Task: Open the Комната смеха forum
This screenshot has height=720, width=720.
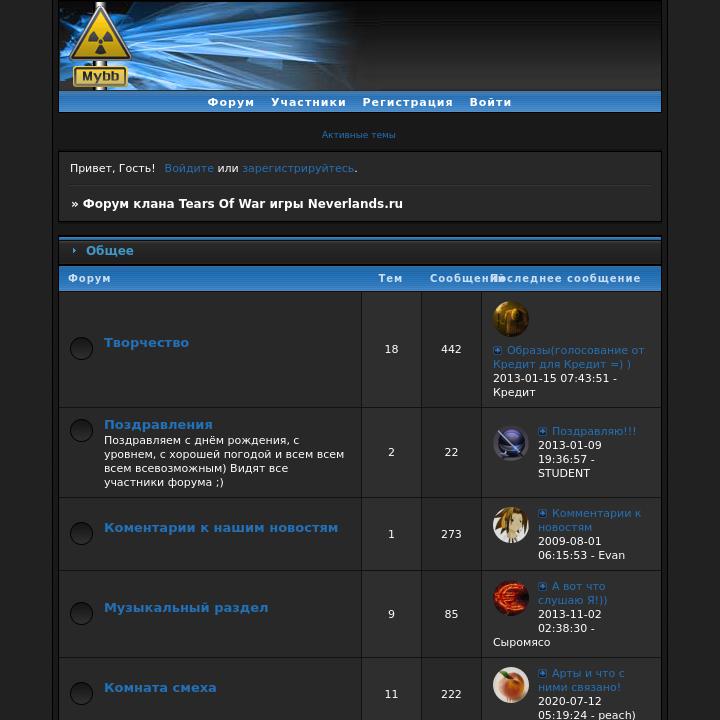Action: (160, 687)
